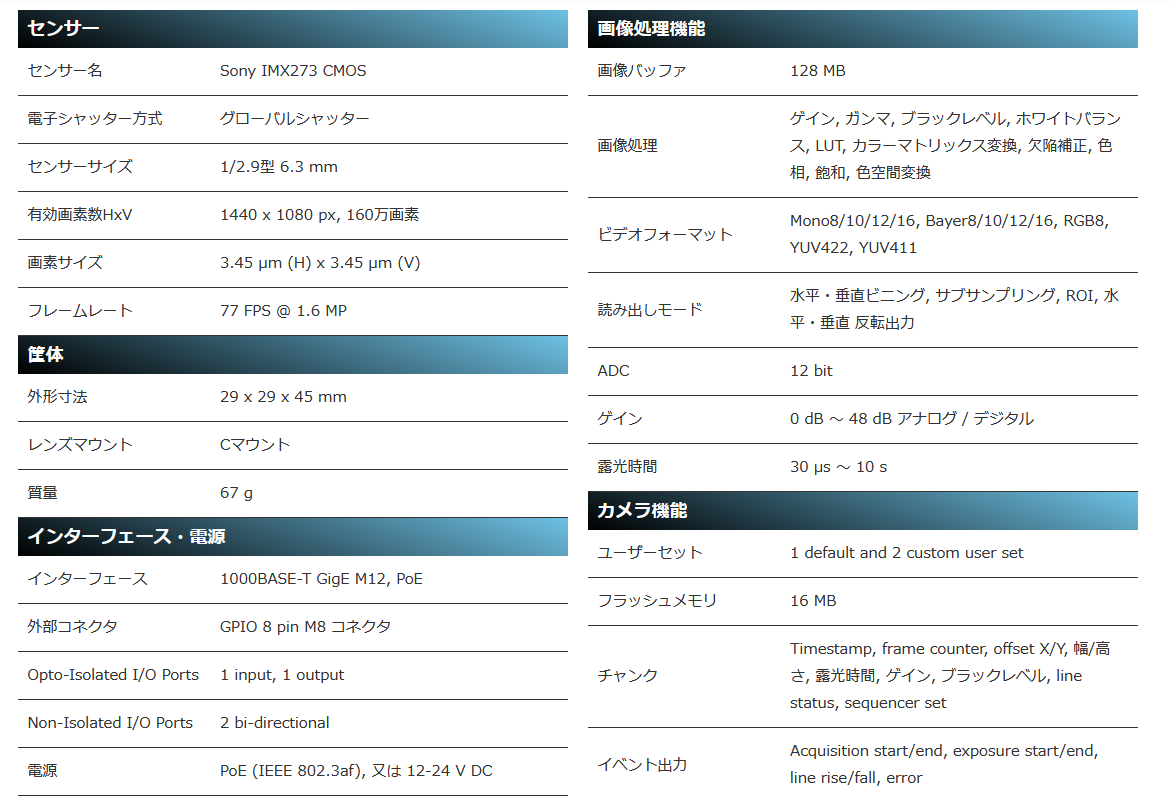Select the value Sony IMX273 CMOS
1170x798 pixels.
point(293,71)
